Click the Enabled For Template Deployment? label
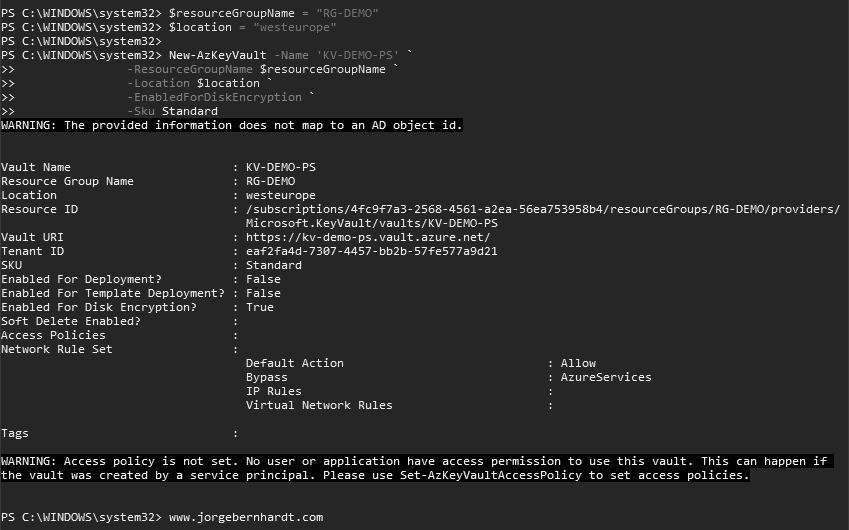This screenshot has height=530, width=849. [x=113, y=293]
